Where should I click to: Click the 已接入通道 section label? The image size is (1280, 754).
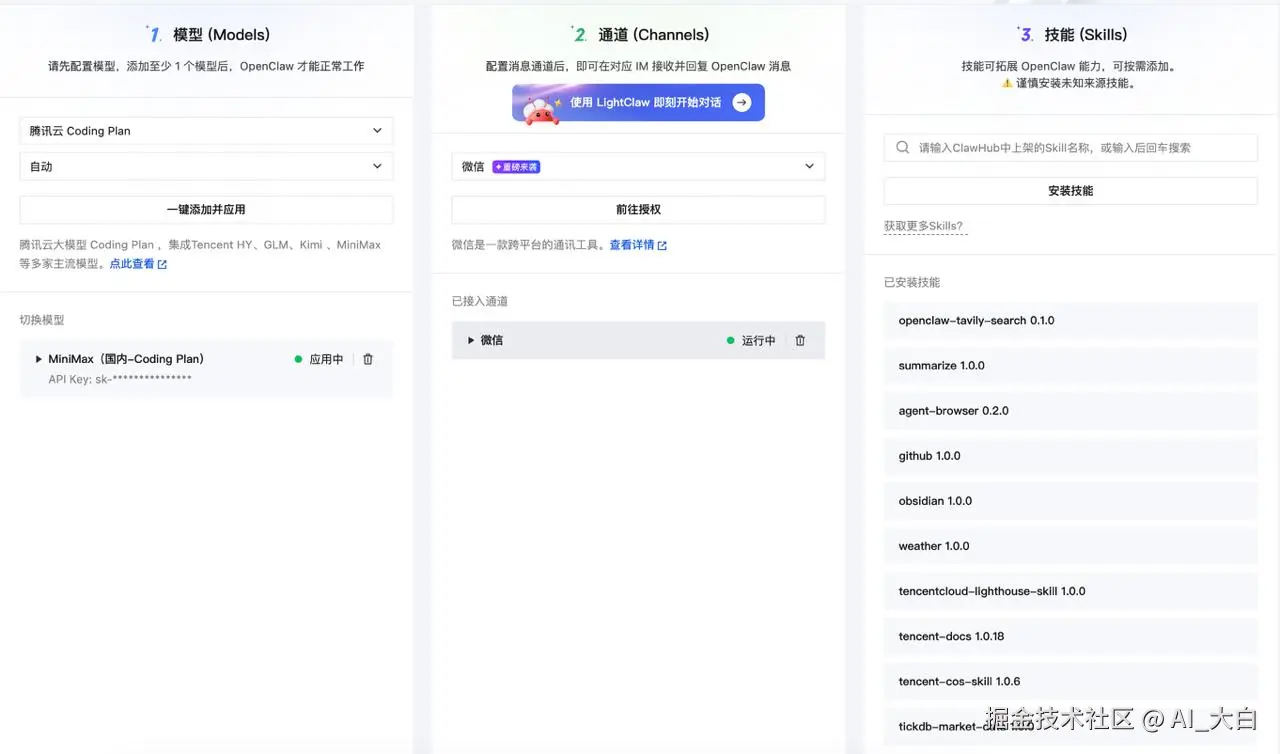480,301
